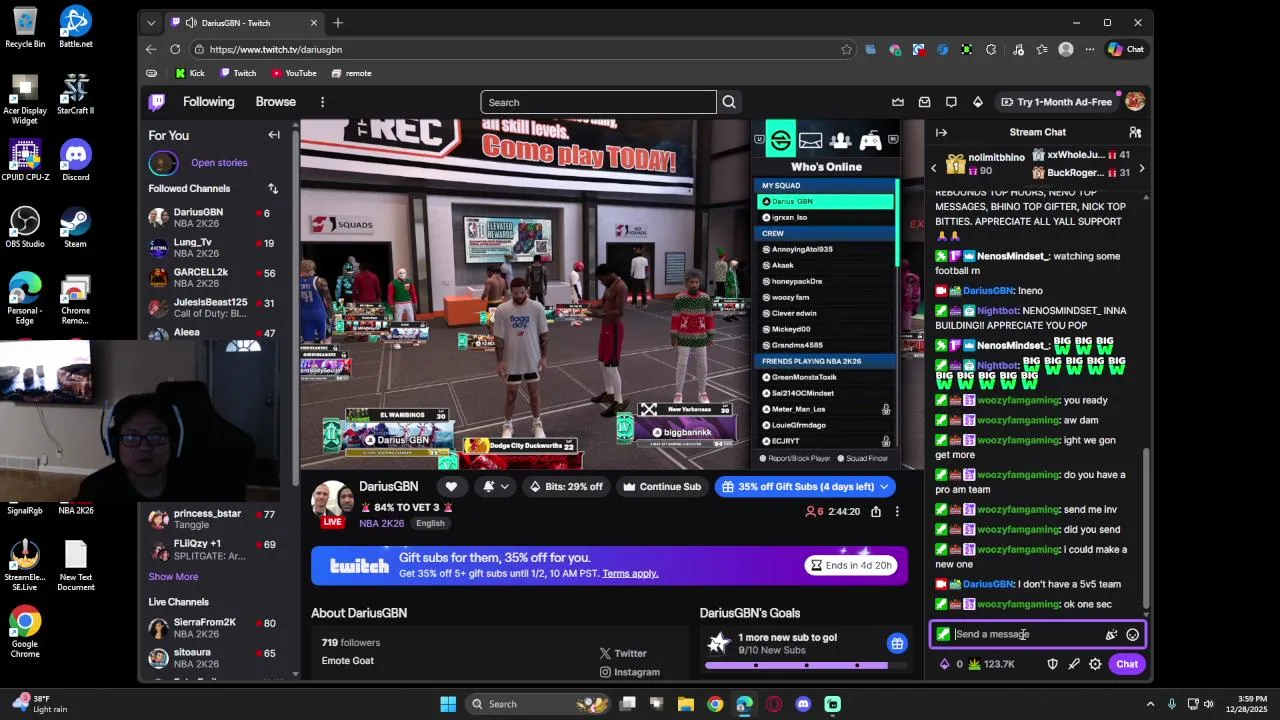
Task: Click the gift icon beside the sub goal
Action: tap(897, 643)
